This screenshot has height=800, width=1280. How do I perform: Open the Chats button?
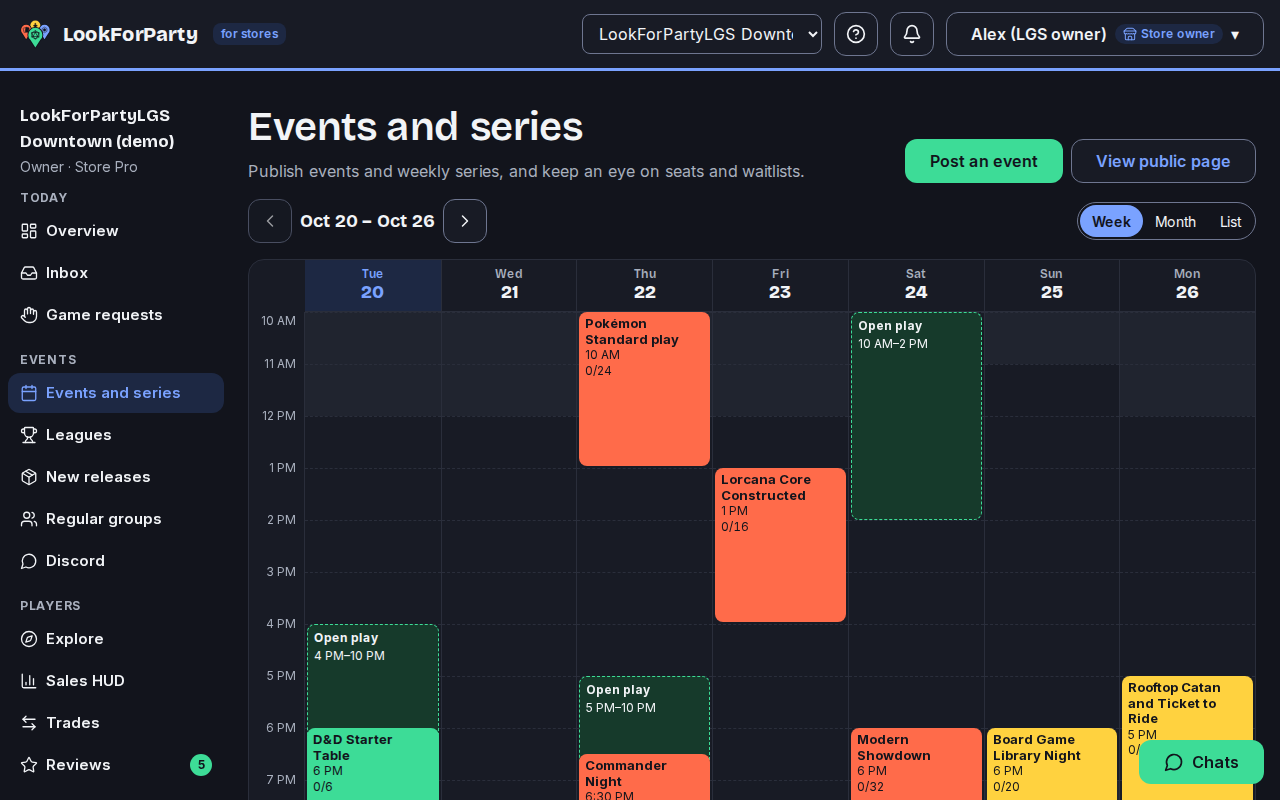[x=1201, y=762]
